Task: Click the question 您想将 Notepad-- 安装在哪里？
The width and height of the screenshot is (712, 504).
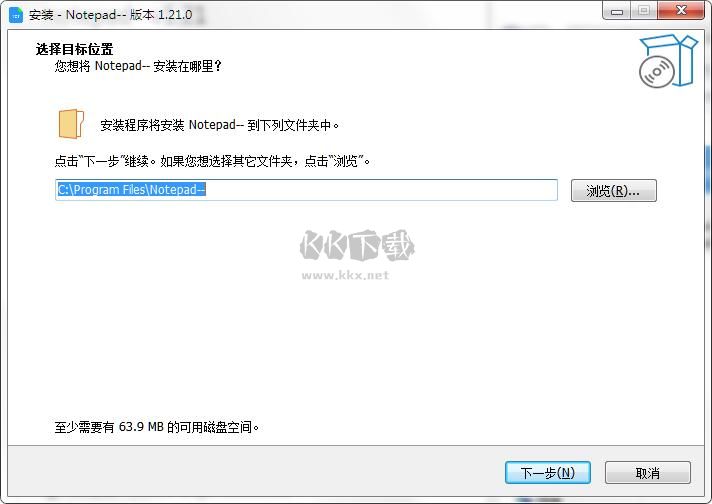Action: coord(138,66)
